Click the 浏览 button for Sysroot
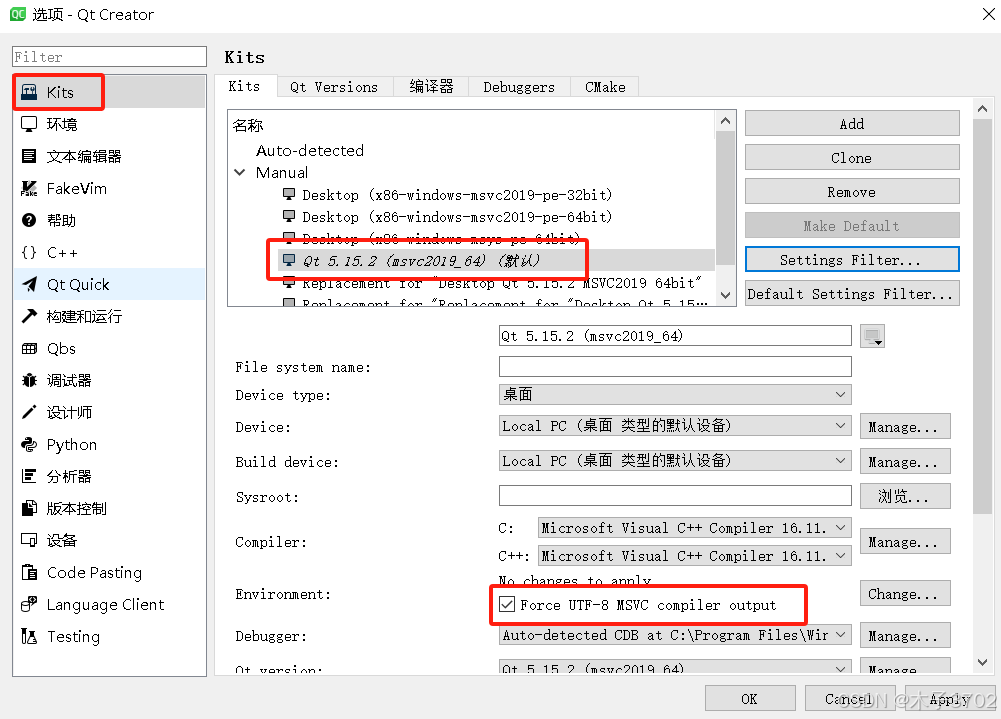Viewport: 1001px width, 719px height. point(905,496)
